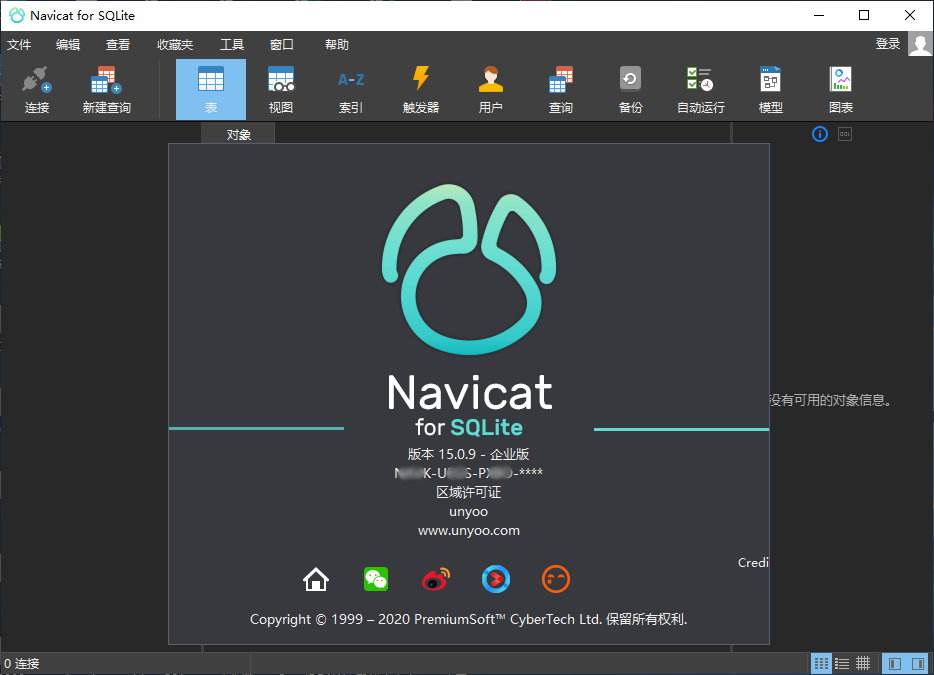Open the 查看 (View) menu

118,45
